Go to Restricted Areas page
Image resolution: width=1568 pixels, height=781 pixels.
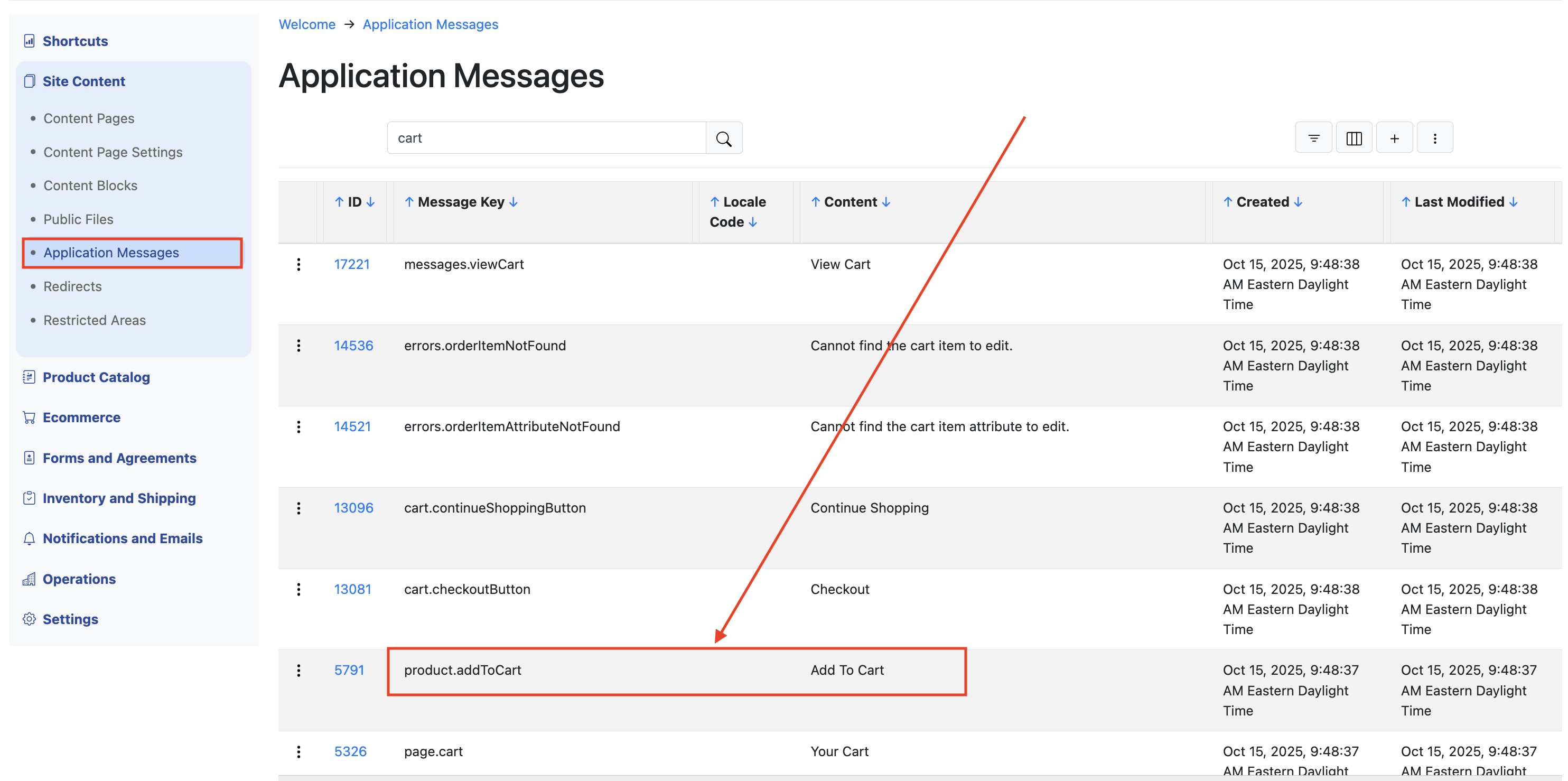(95, 320)
